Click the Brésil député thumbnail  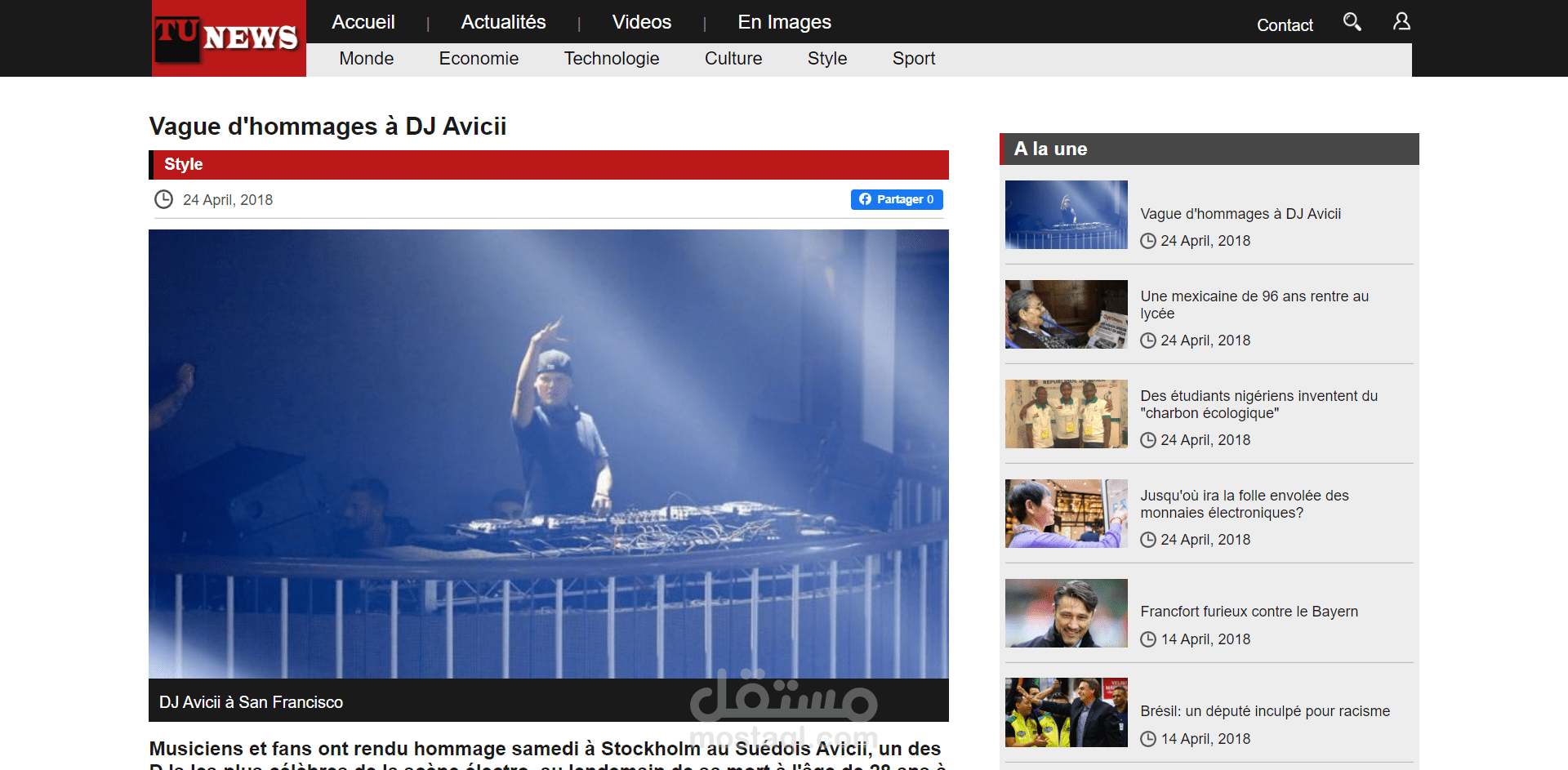(x=1067, y=713)
